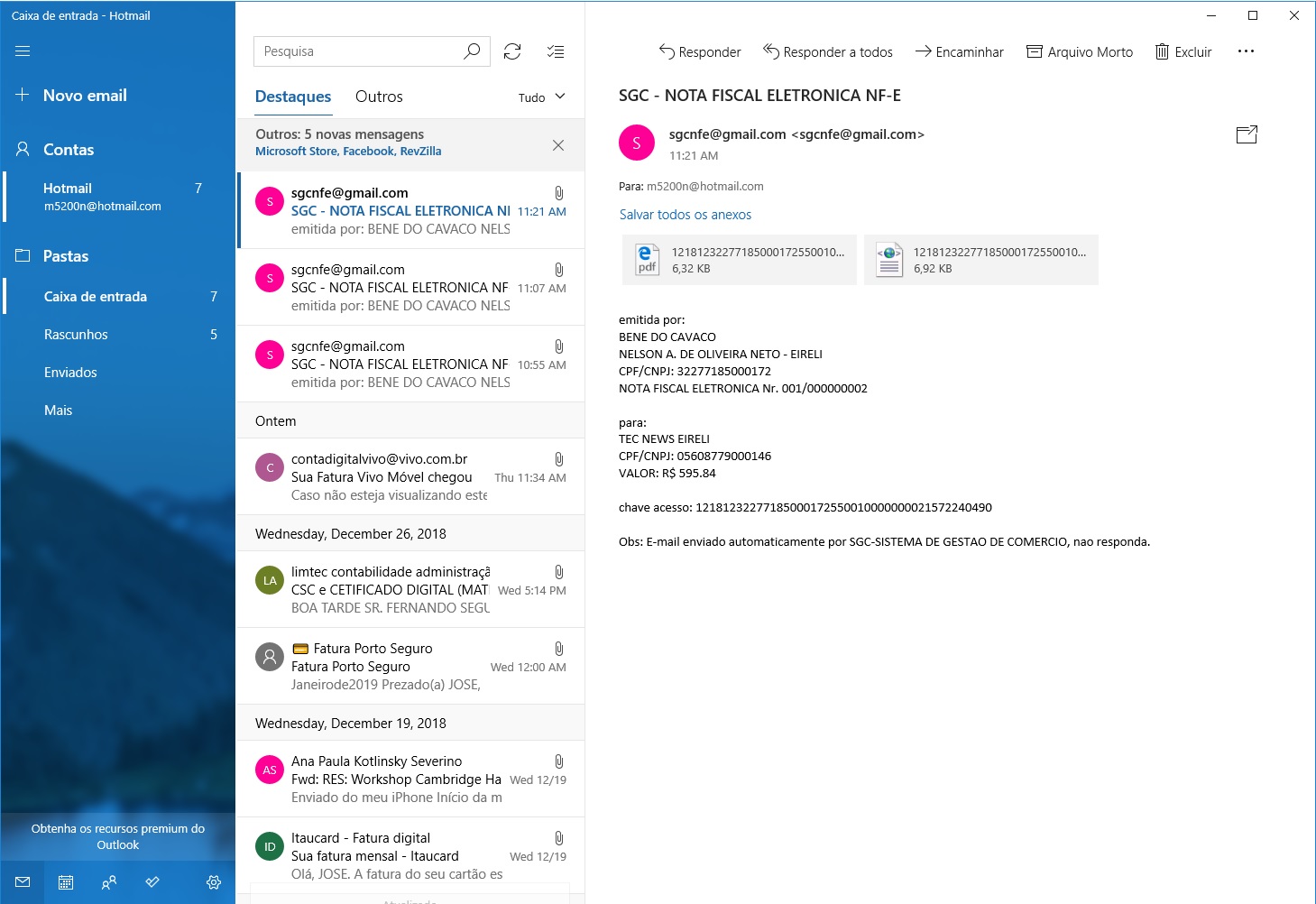Click the Ontem date group header
1316x904 pixels.
coord(411,420)
